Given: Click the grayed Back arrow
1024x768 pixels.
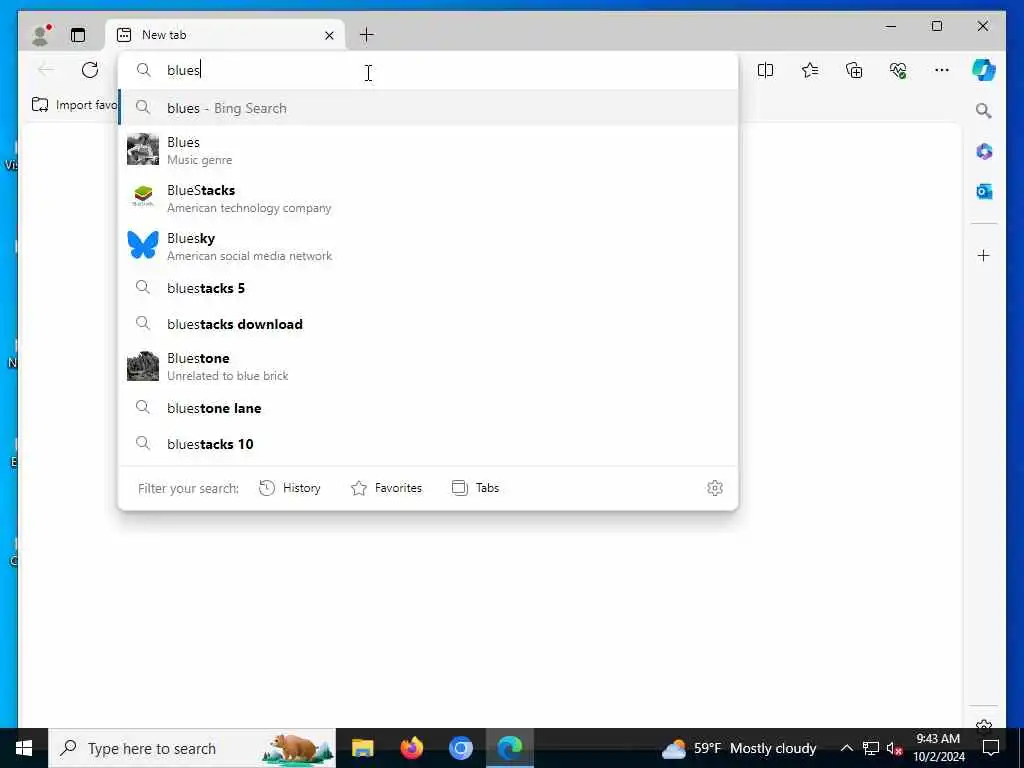Looking at the screenshot, I should [x=46, y=70].
